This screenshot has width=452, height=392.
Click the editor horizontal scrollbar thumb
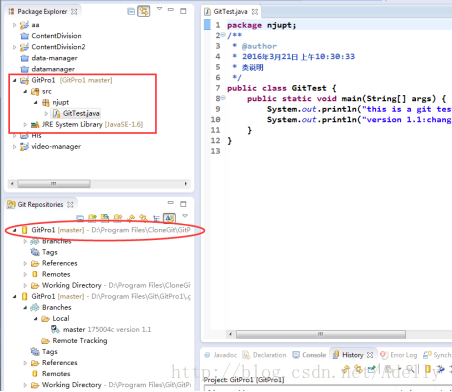pos(321,334)
